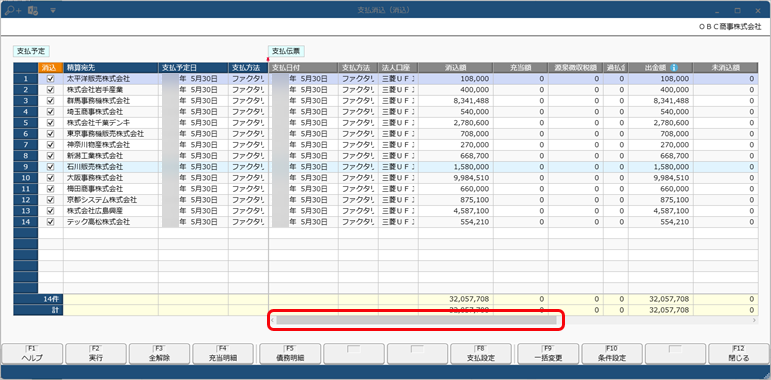
Task: Uncheck 消込 checkbox for テック高松株式会社
Action: pos(50,222)
